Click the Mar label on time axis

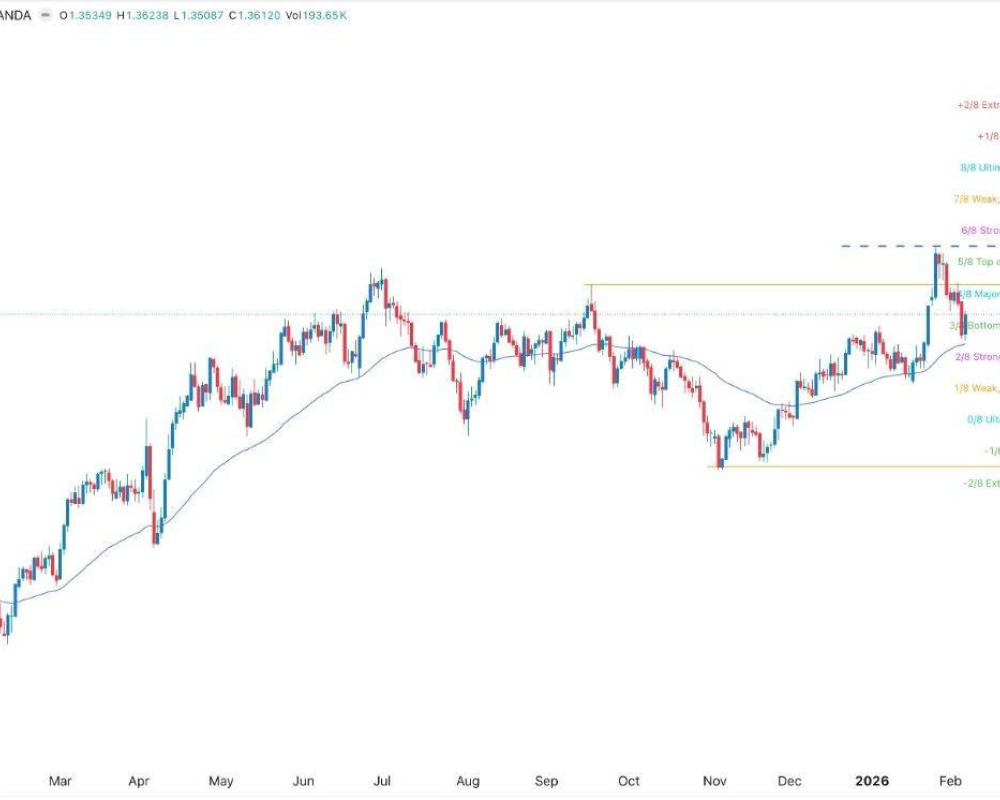click(x=60, y=780)
